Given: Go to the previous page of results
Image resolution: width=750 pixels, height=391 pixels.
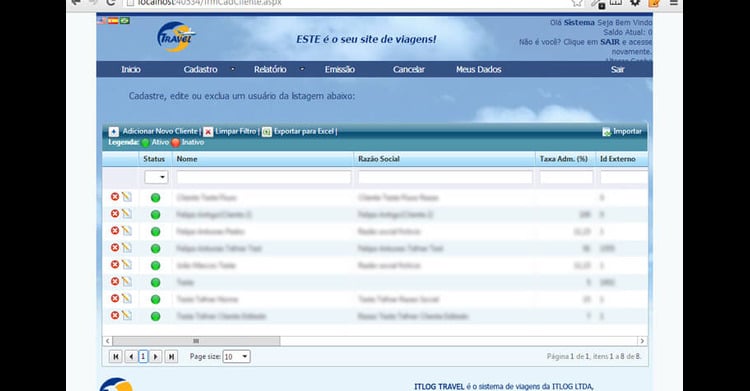Looking at the screenshot, I should (x=131, y=357).
